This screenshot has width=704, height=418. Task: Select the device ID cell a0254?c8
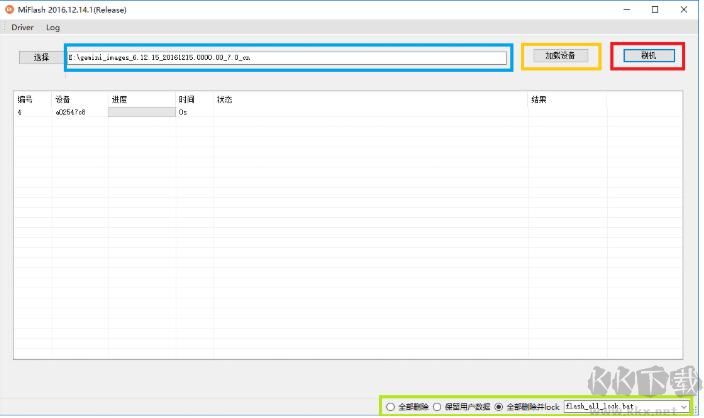70,112
